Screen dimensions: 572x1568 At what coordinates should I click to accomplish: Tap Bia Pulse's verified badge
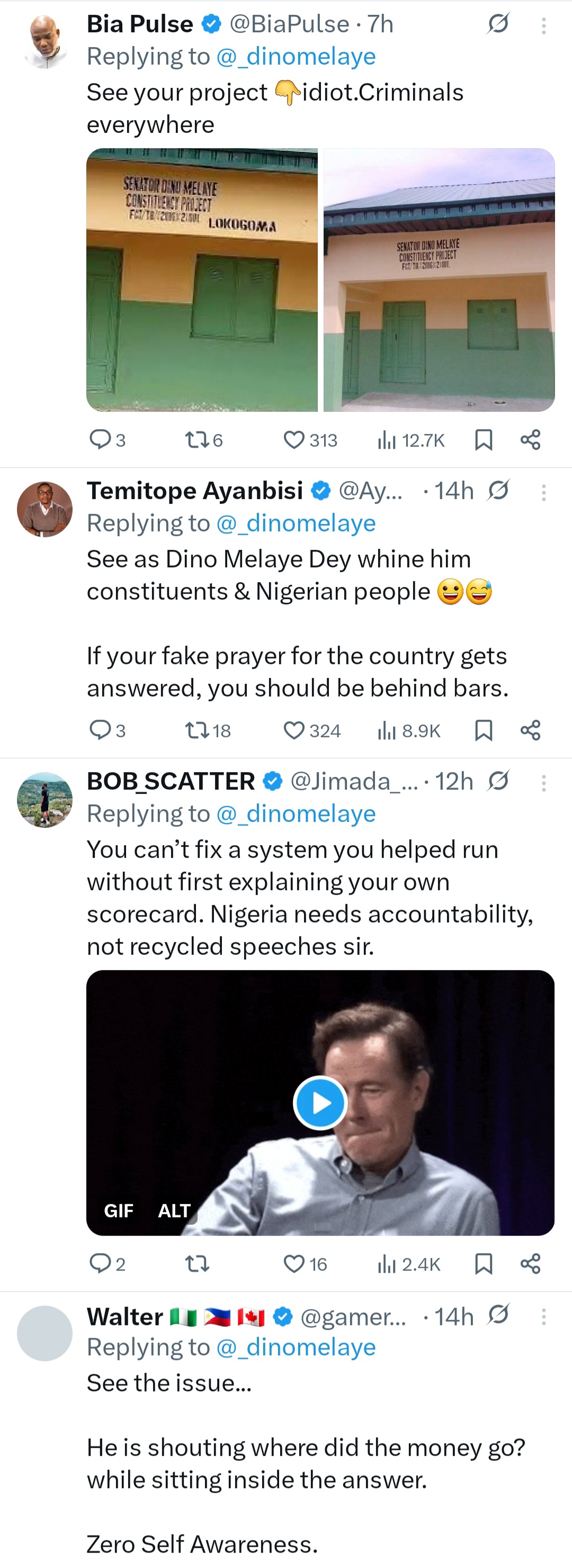[x=210, y=24]
